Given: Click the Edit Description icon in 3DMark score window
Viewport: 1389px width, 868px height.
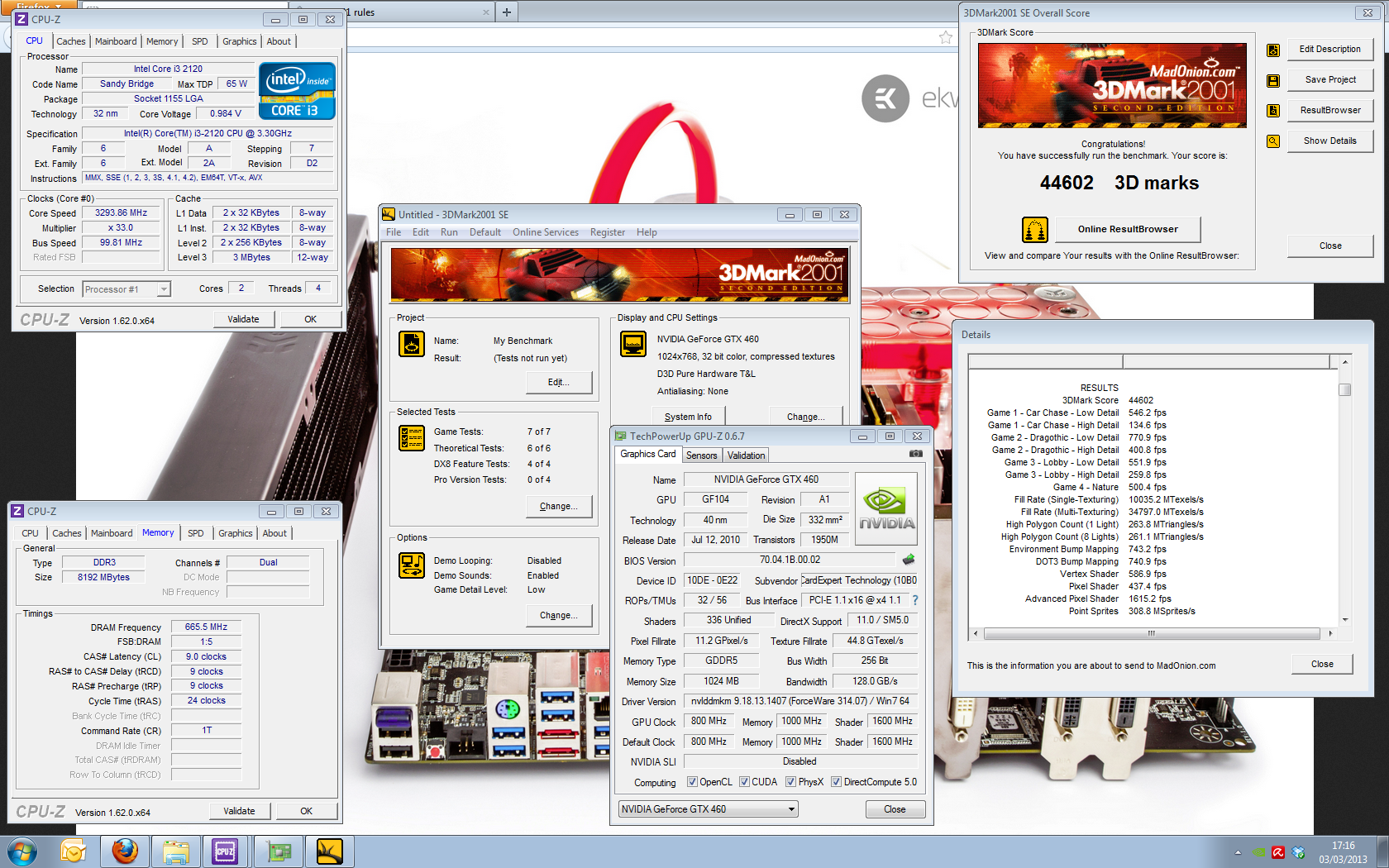Looking at the screenshot, I should (x=1273, y=50).
